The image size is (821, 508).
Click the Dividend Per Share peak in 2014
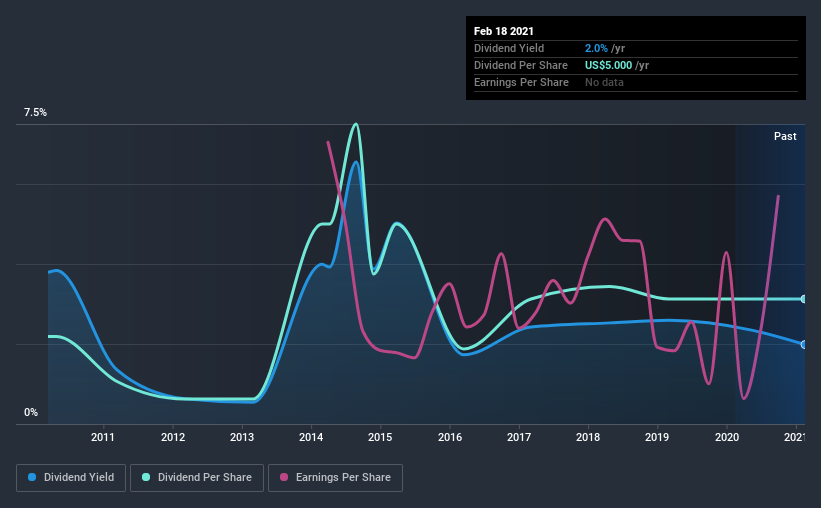coord(356,125)
